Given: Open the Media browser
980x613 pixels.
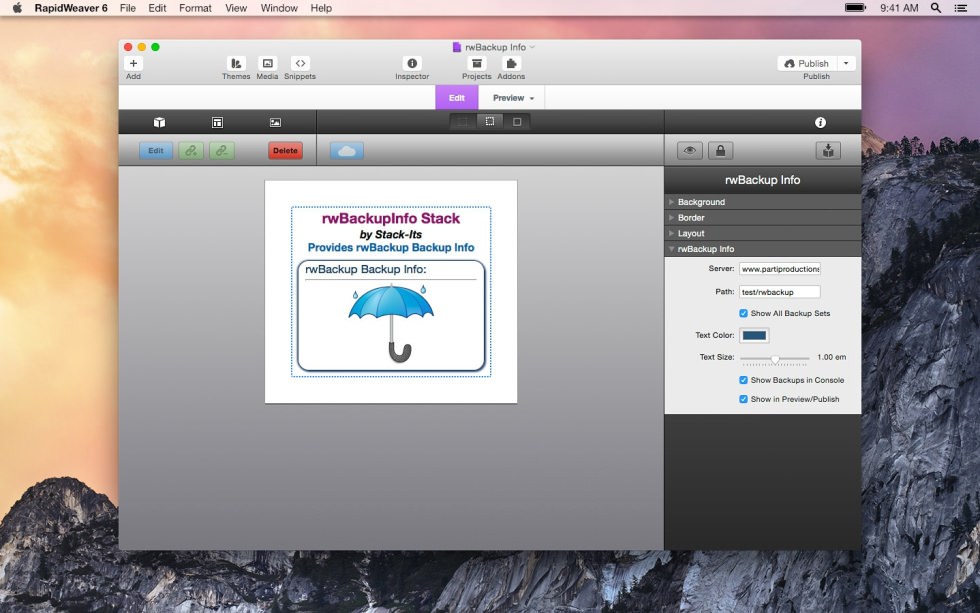Looking at the screenshot, I should tap(268, 63).
